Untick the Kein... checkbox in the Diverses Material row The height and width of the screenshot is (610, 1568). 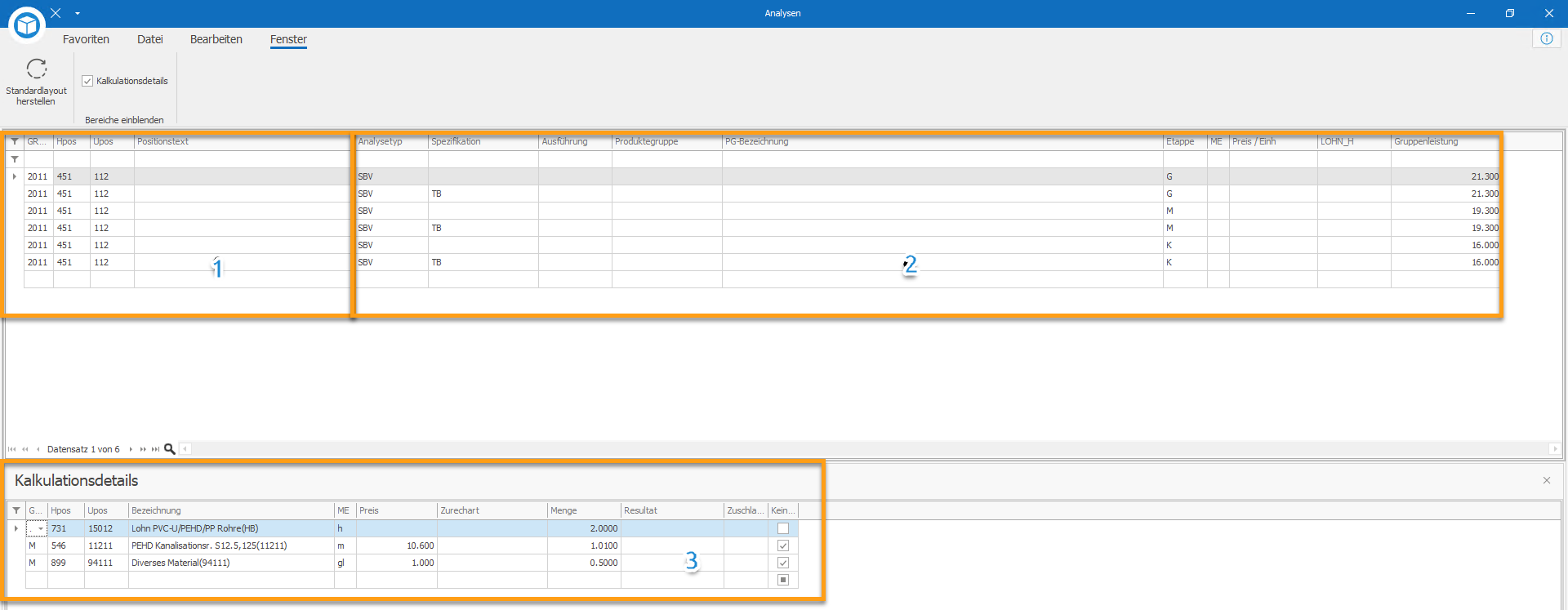(783, 563)
